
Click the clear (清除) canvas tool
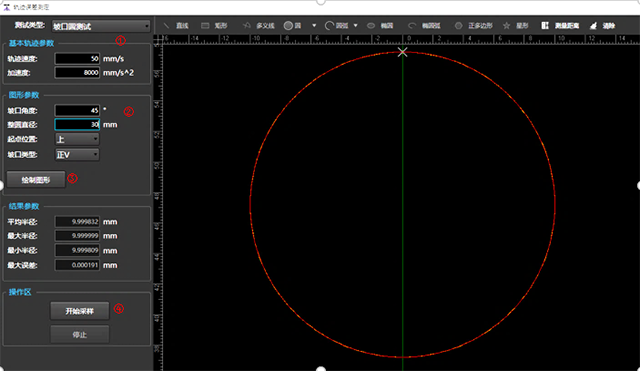602,26
